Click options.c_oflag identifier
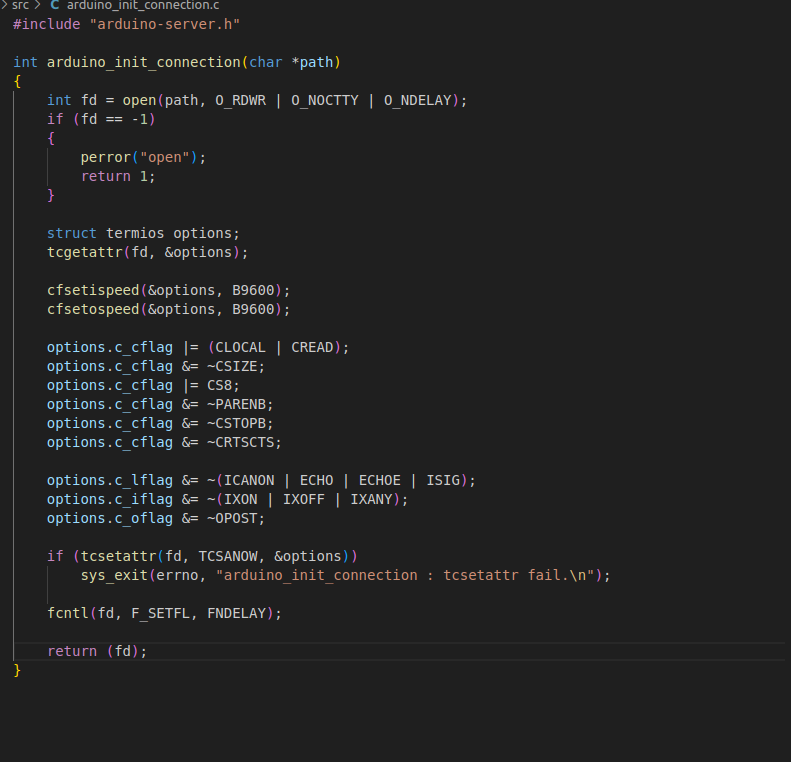The image size is (791, 762). pos(110,518)
